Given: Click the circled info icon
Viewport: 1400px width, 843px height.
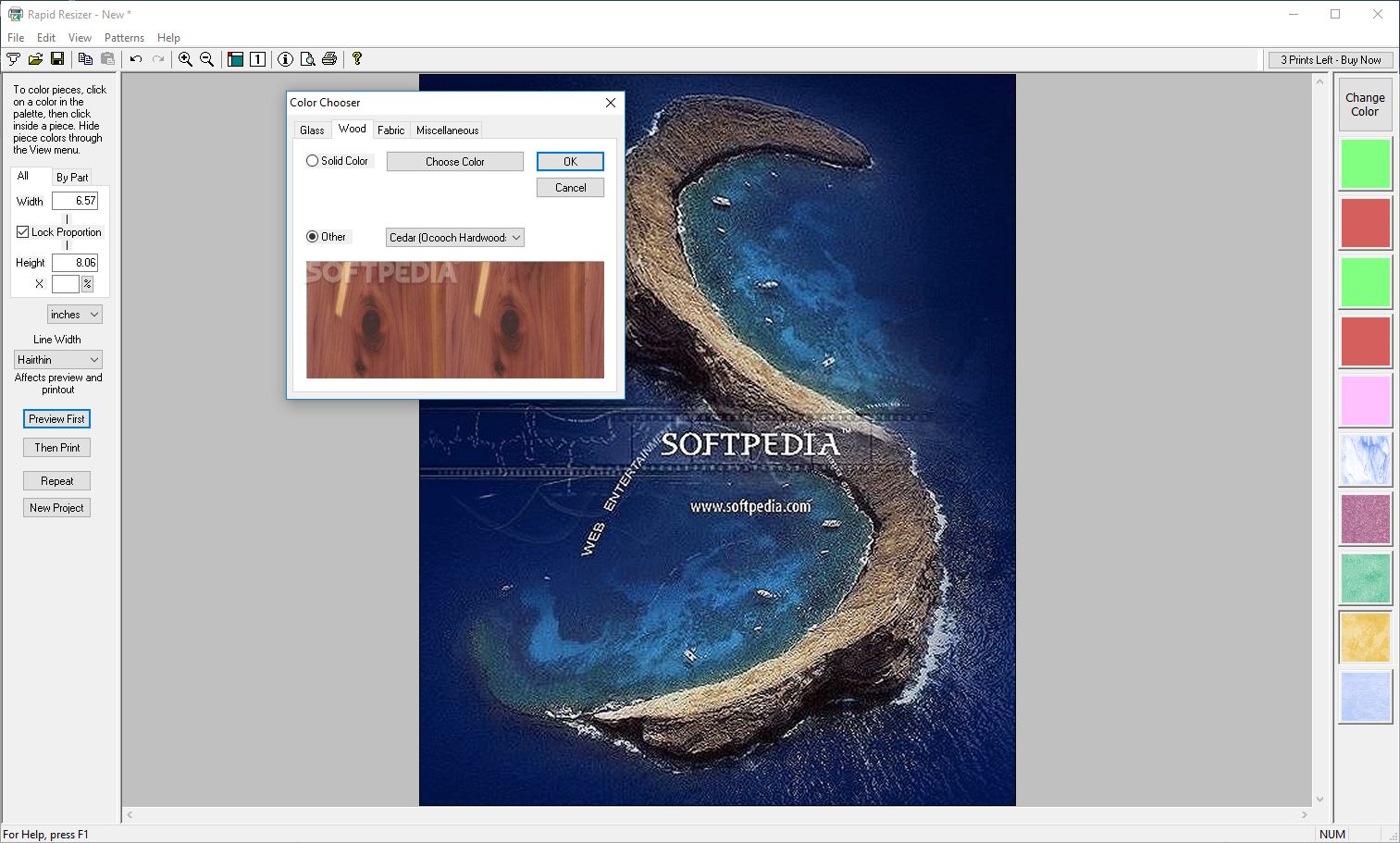Looking at the screenshot, I should click(x=285, y=59).
